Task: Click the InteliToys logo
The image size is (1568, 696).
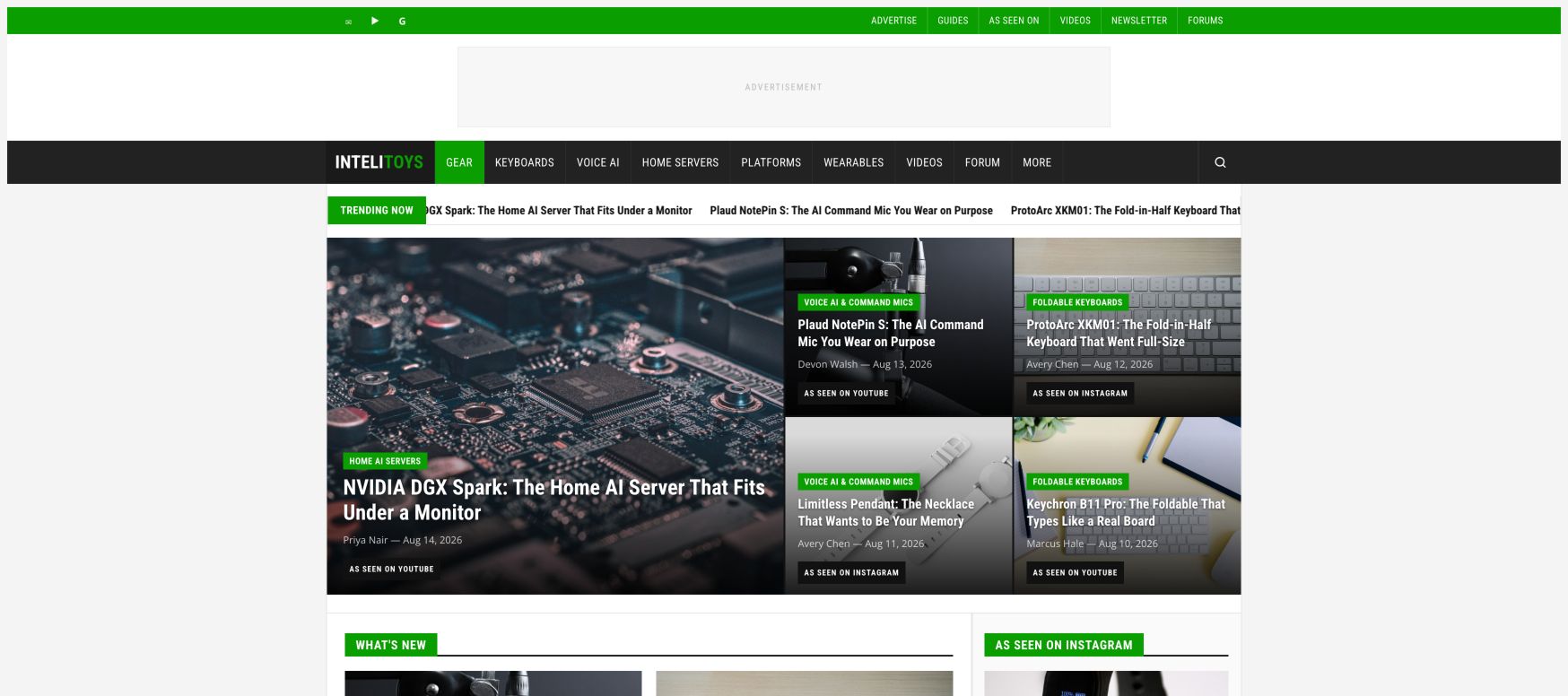Action: pos(379,162)
